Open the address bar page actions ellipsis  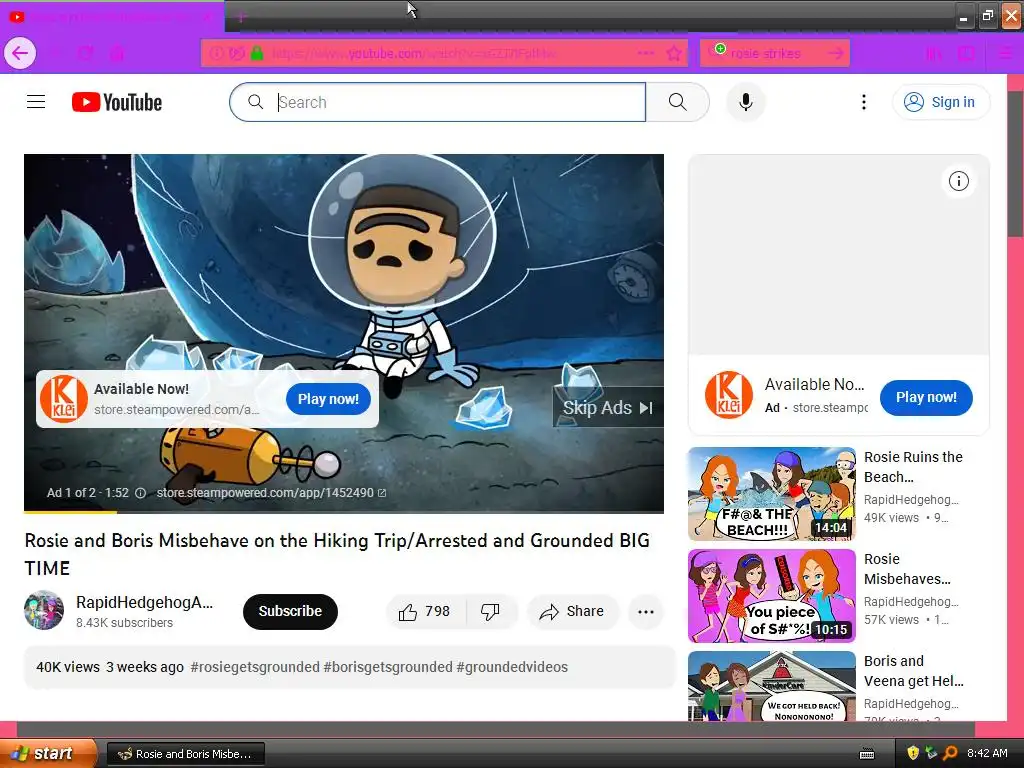coord(646,54)
